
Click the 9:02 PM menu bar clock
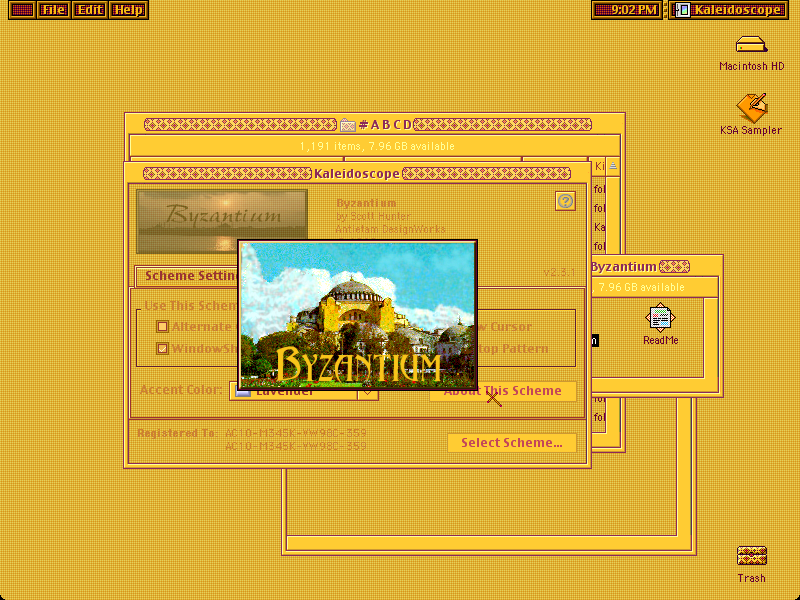pyautogui.click(x=627, y=10)
